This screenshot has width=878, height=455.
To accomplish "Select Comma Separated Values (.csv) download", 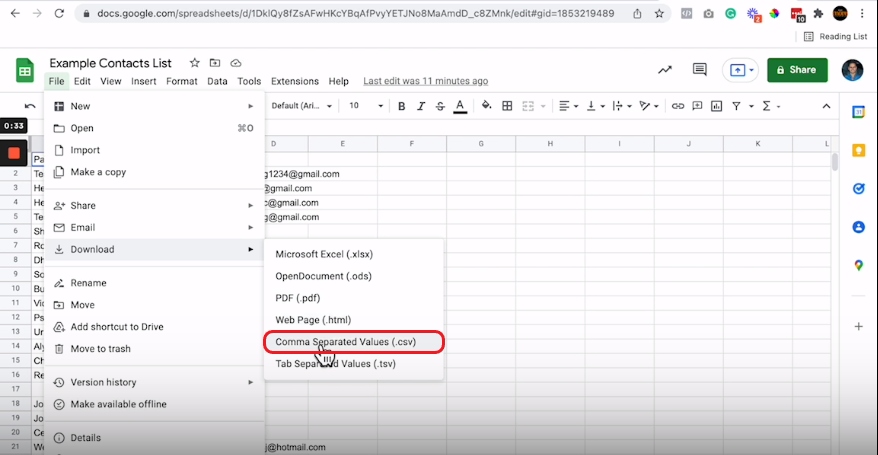I will pos(353,342).
